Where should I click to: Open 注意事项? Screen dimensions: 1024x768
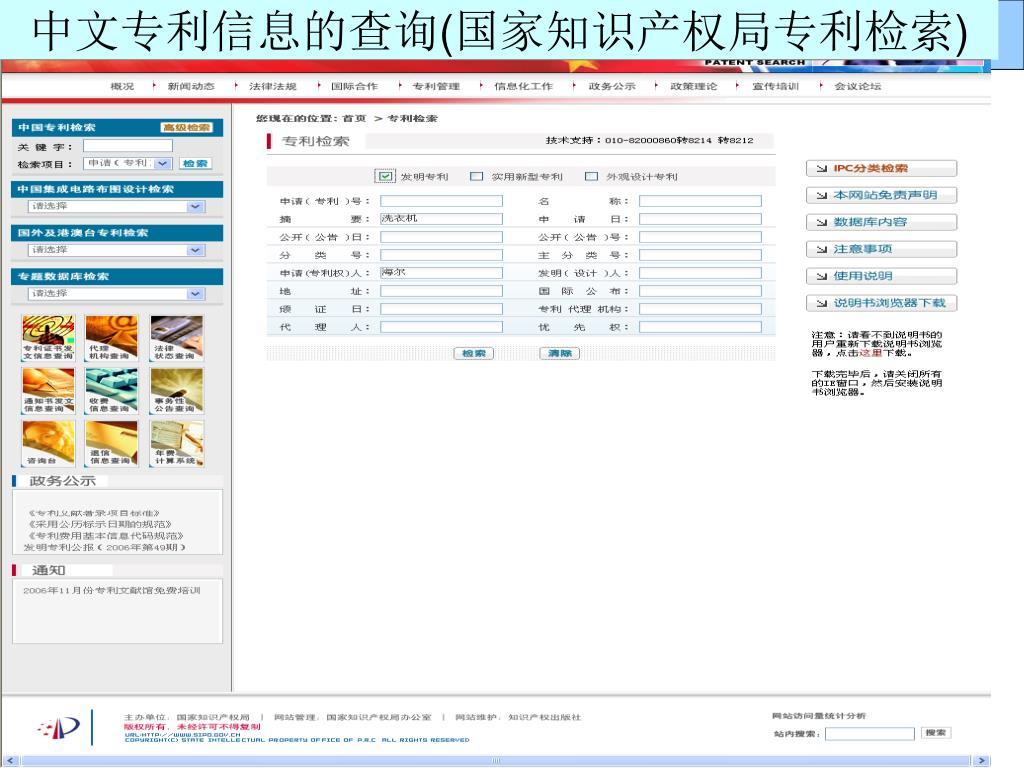point(882,249)
